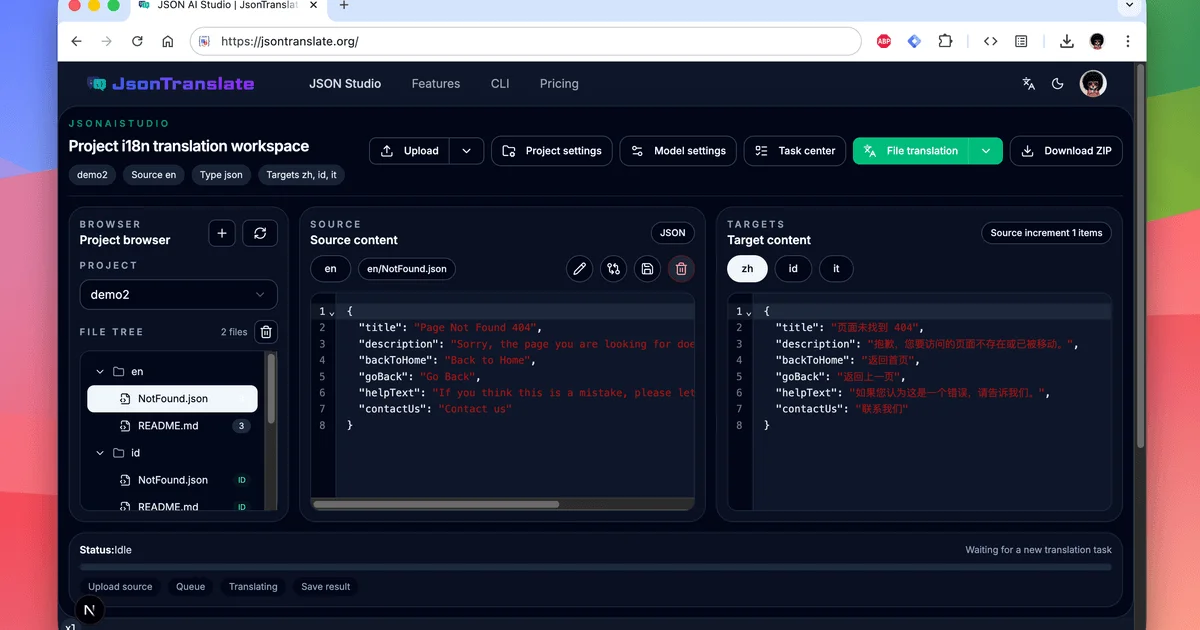Image resolution: width=1200 pixels, height=630 pixels.
Task: Click the source editor horizontal scrollbar
Action: tap(436, 504)
